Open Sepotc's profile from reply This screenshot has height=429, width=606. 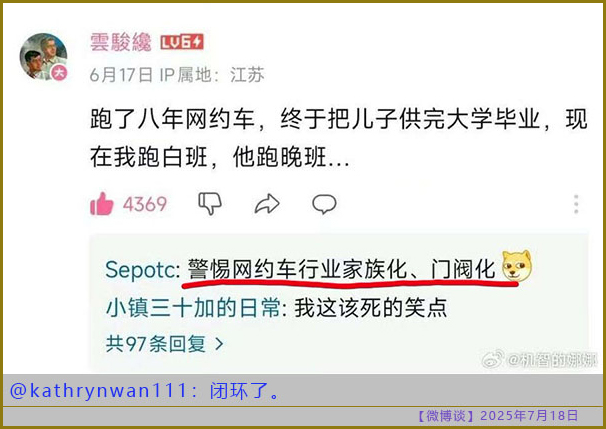click(140, 269)
